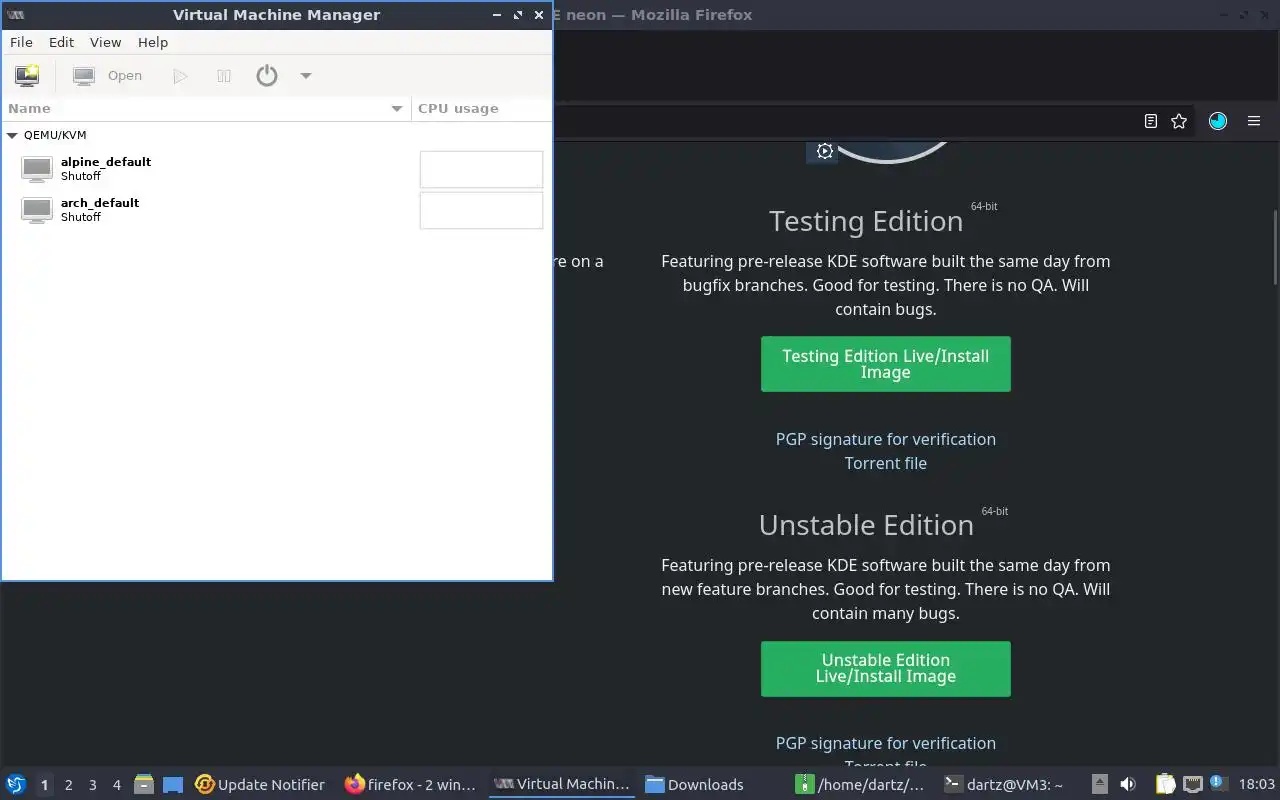Click the show desktop panel icon
Viewport: 1280px width, 800px height.
pyautogui.click(x=173, y=784)
